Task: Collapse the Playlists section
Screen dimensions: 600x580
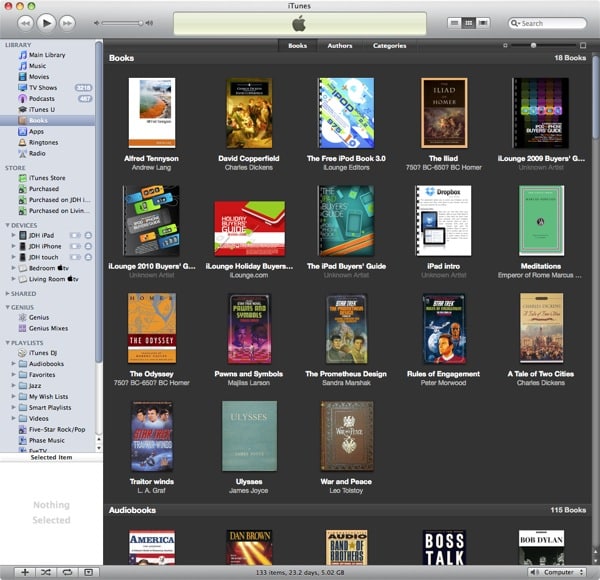Action: click(7, 343)
